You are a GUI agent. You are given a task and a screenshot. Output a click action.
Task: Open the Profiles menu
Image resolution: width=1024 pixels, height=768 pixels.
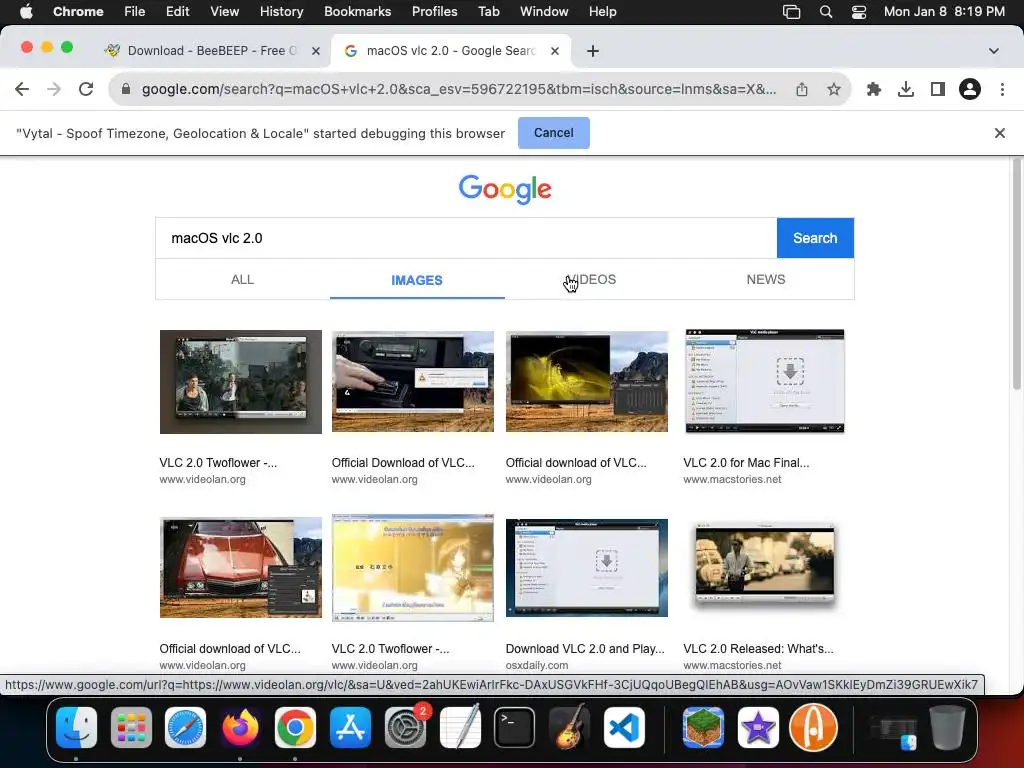pos(434,12)
